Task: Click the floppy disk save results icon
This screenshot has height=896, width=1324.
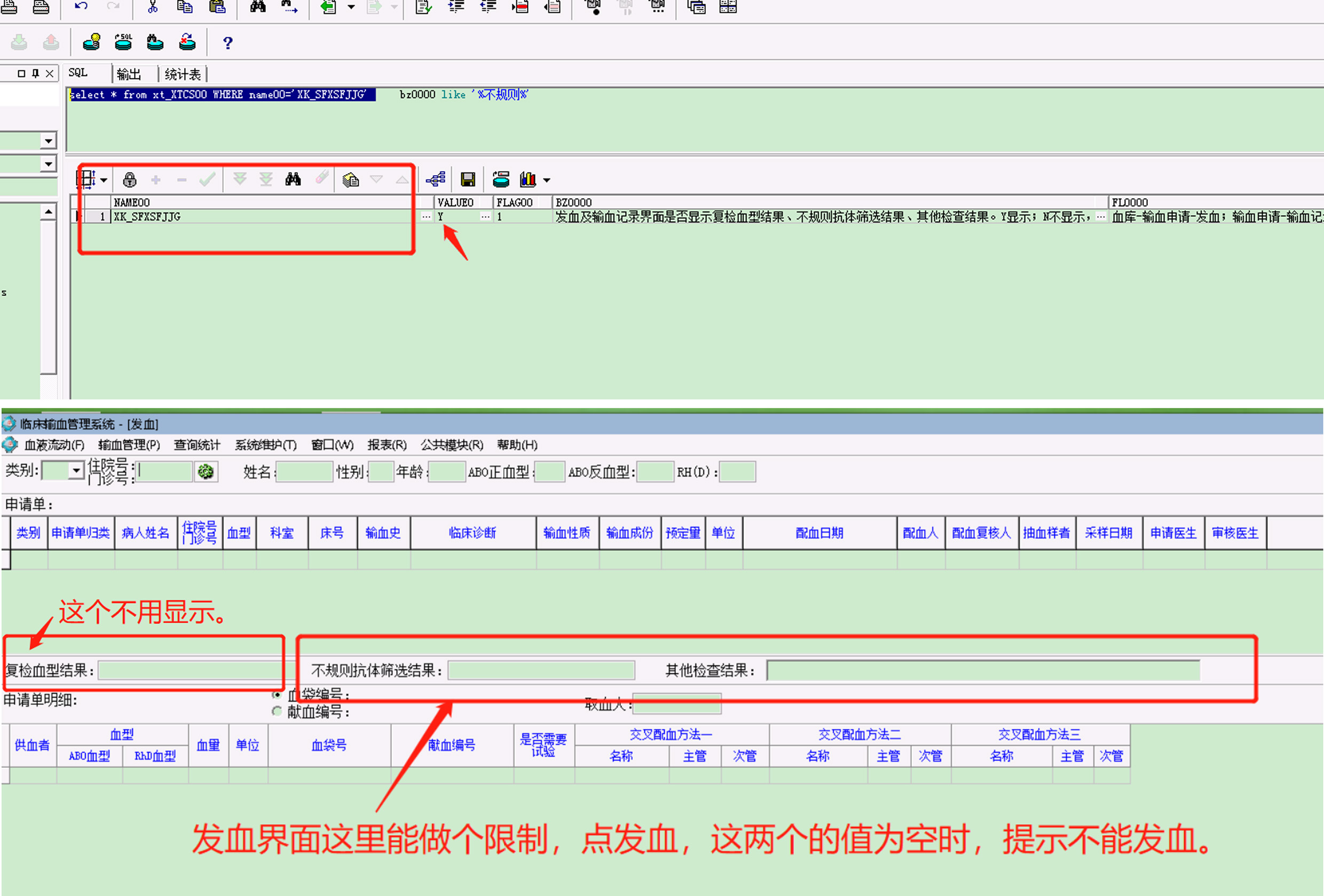Action: pos(468,179)
